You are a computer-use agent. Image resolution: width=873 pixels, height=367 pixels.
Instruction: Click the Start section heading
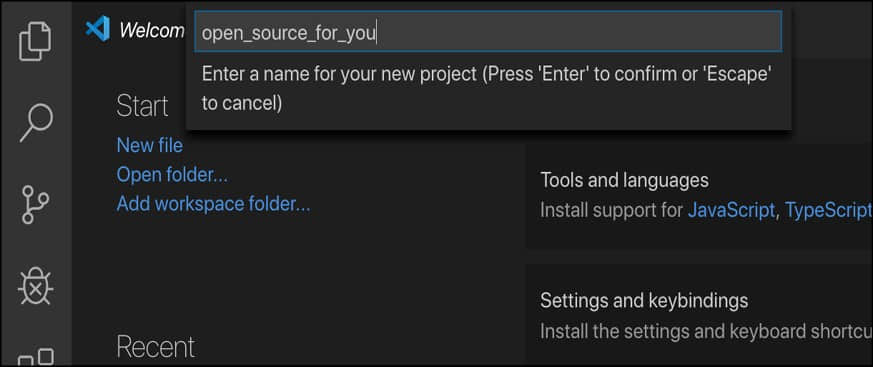point(143,106)
